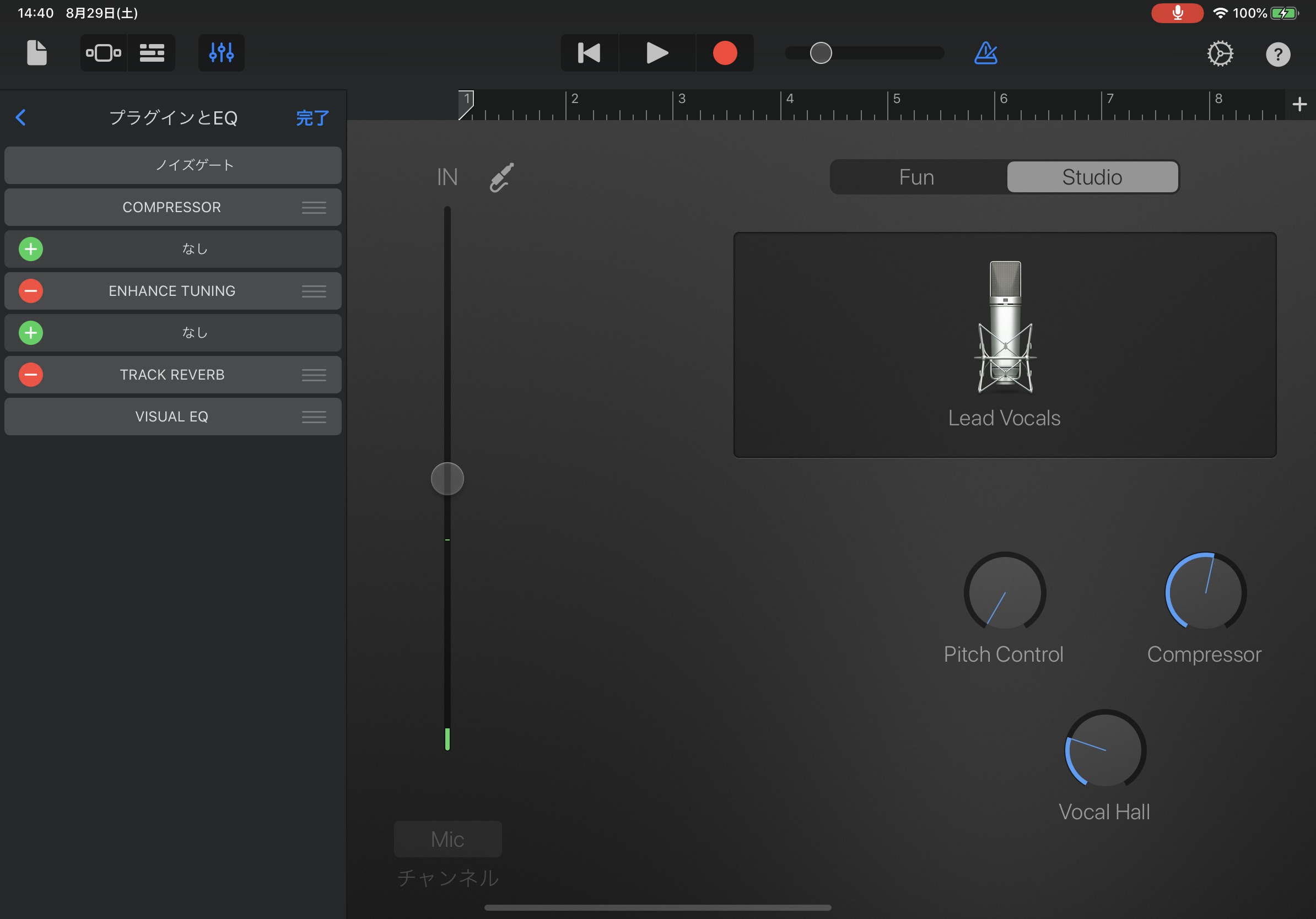Adjust the master volume slider knob
This screenshot has width=1316, height=919.
(x=821, y=53)
